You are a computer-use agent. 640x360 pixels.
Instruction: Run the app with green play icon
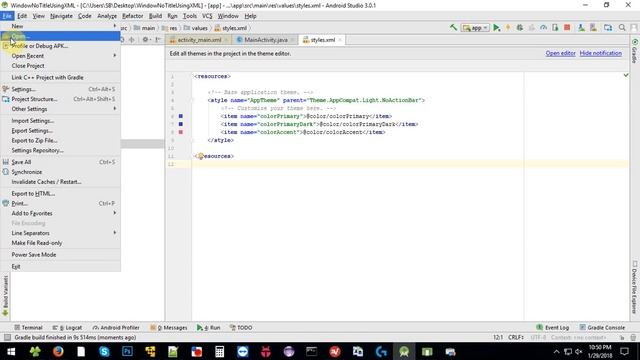pos(496,27)
